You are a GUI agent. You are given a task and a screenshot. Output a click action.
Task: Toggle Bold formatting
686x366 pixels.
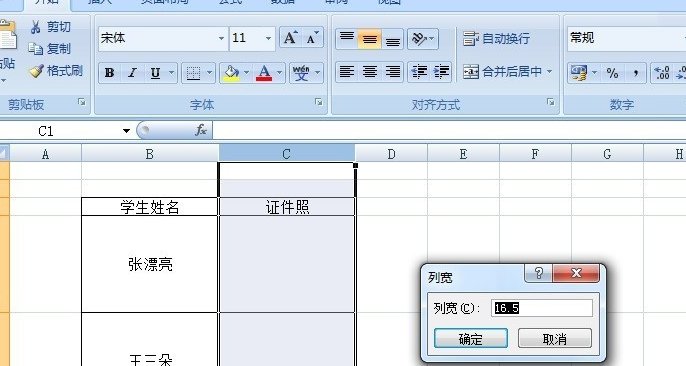110,73
